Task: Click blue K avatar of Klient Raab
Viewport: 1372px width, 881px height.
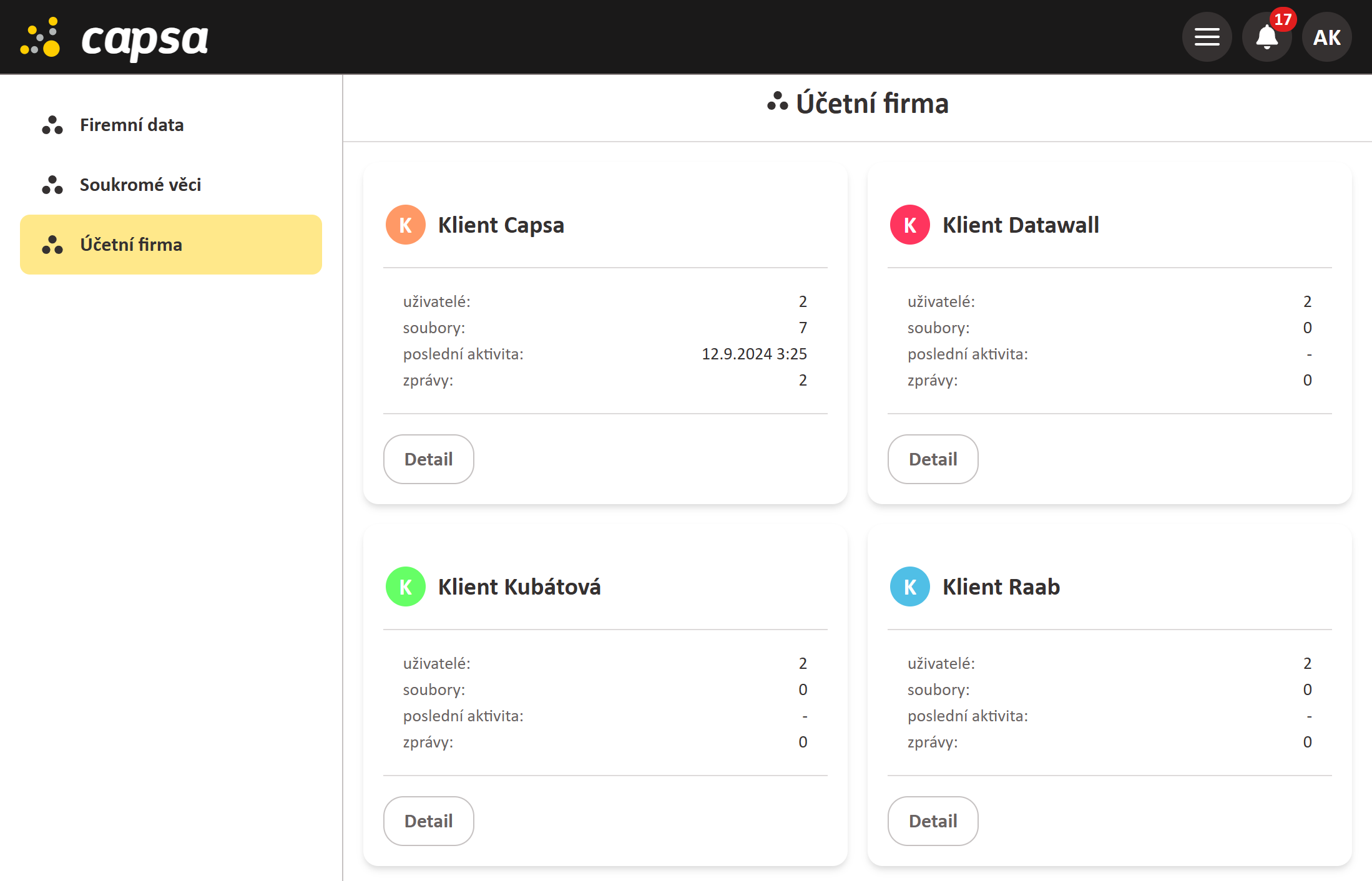Action: 910,587
